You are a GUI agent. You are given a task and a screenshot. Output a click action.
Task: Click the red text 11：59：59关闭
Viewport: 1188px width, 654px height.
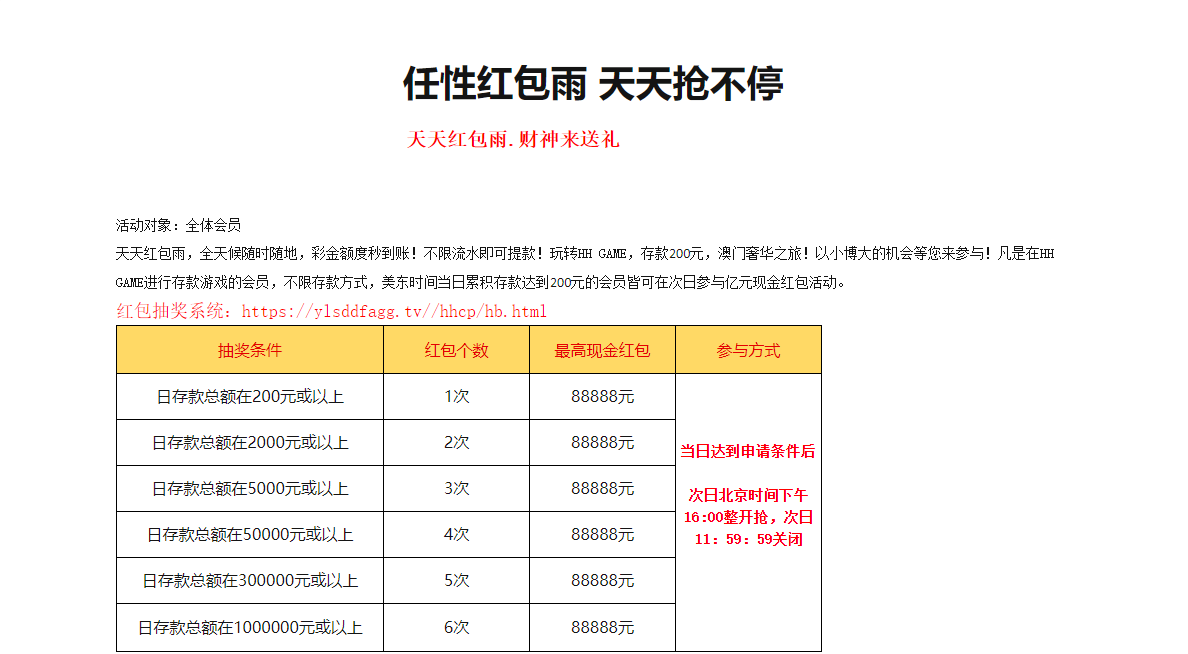(x=749, y=540)
